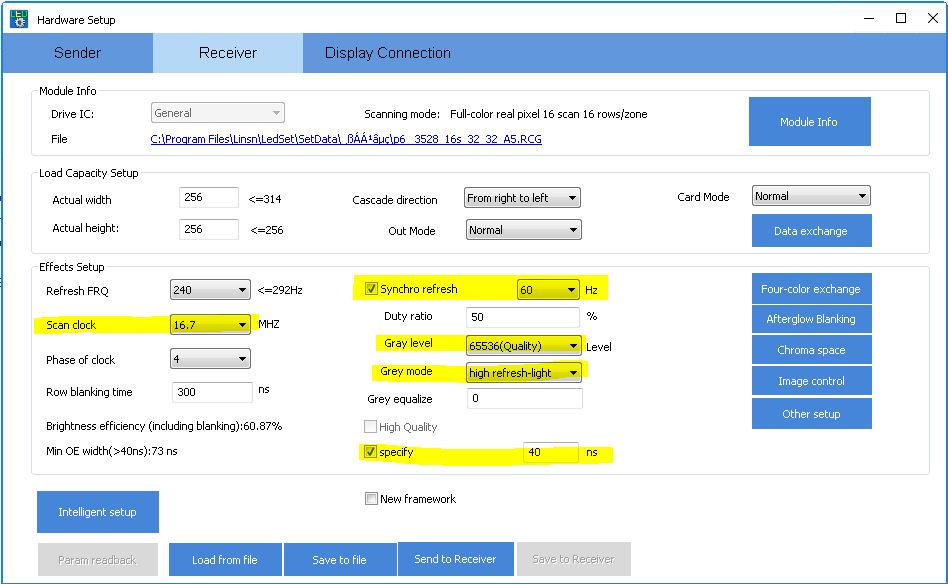The width and height of the screenshot is (948, 584).
Task: Open the Cascade direction dropdown
Action: 522,198
